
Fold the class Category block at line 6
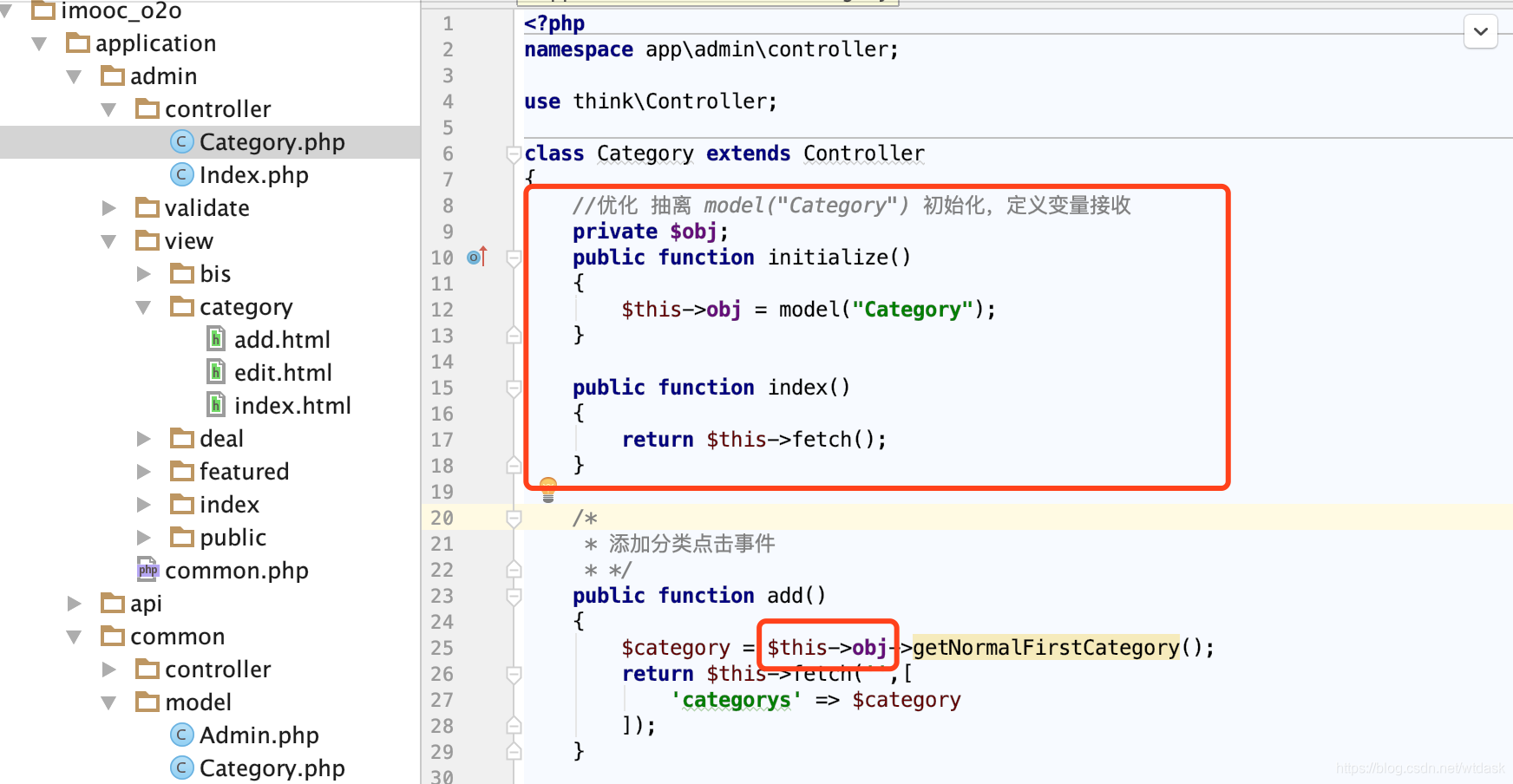(x=514, y=154)
